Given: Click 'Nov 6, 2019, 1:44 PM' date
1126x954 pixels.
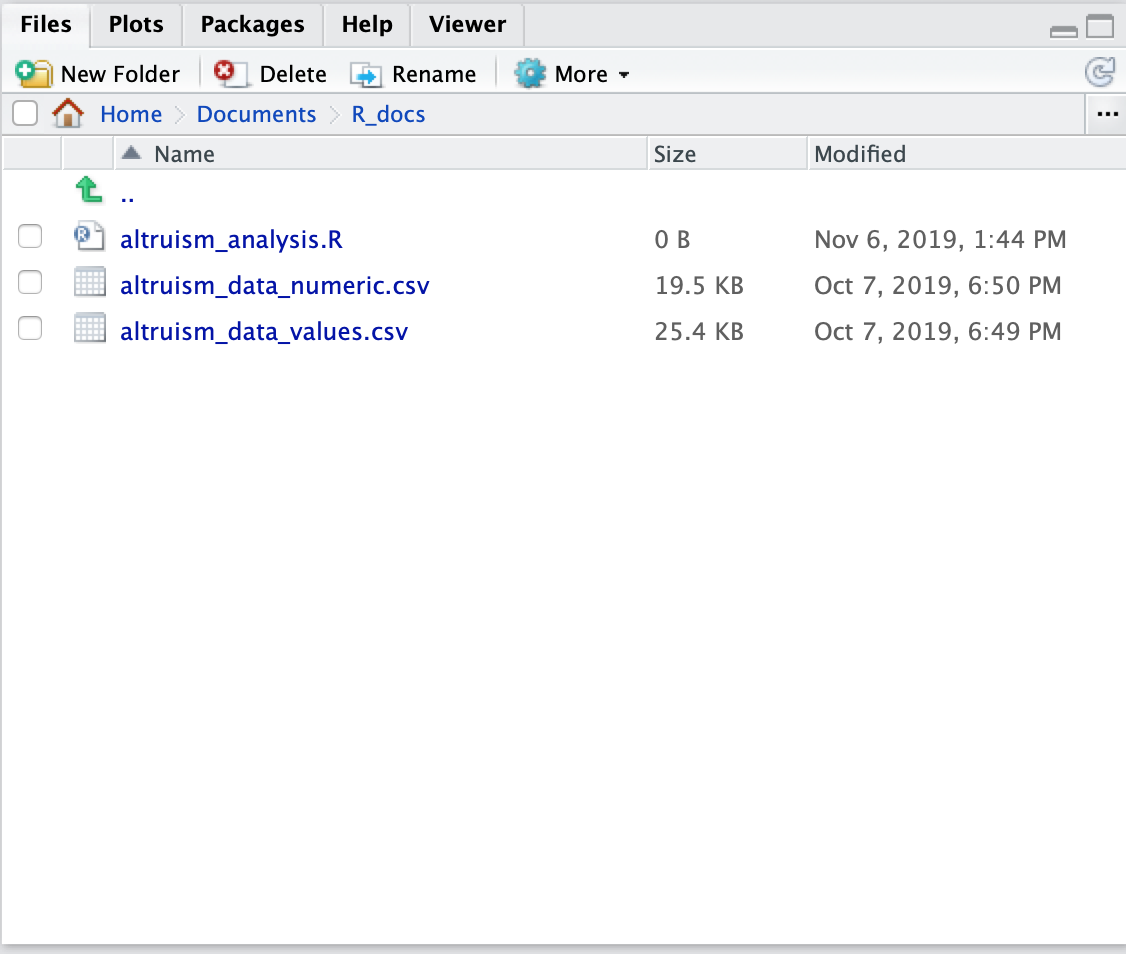Looking at the screenshot, I should 940,239.
